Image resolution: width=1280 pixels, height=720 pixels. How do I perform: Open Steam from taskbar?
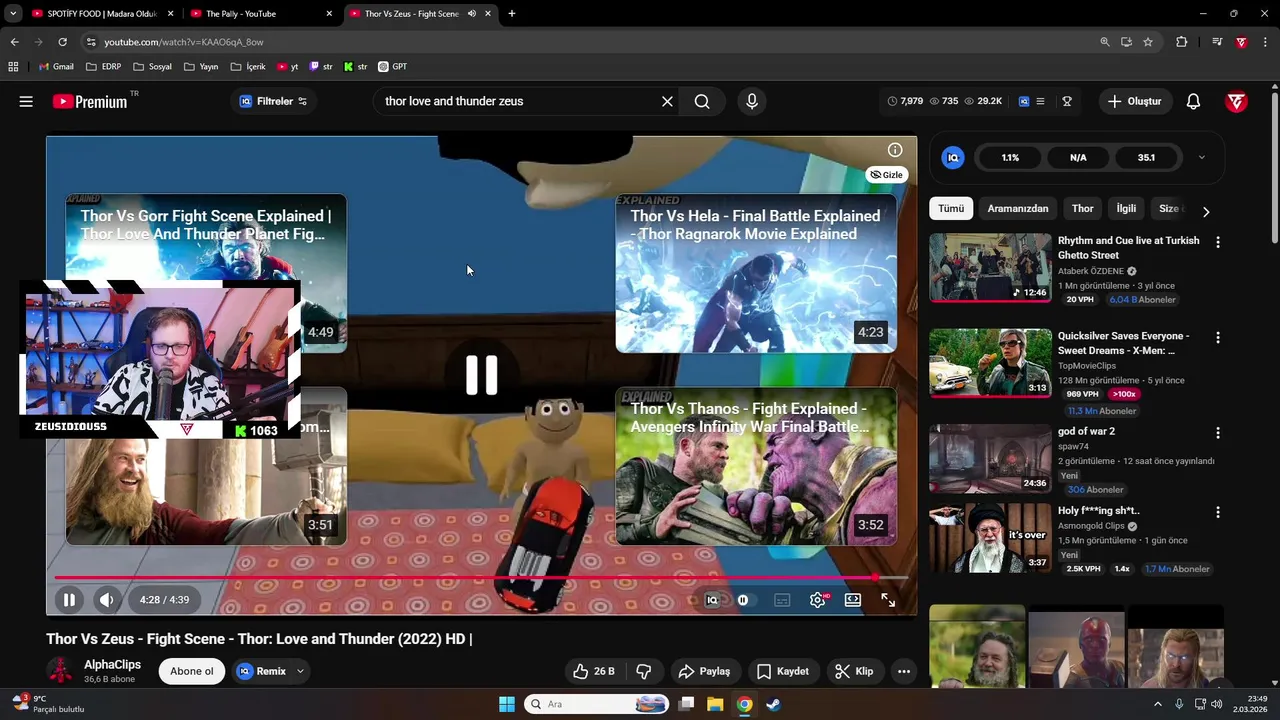click(774, 704)
